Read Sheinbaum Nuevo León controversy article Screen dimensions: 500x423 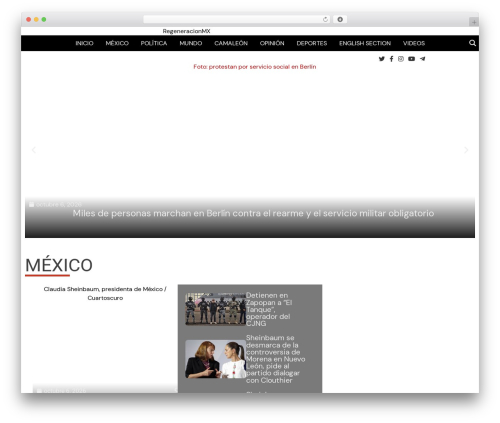coord(275,359)
